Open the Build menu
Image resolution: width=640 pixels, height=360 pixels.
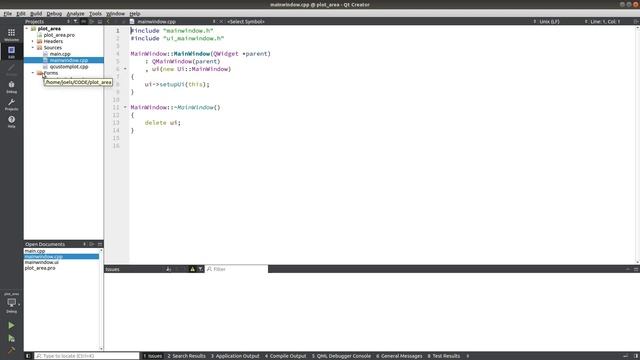coord(36,13)
